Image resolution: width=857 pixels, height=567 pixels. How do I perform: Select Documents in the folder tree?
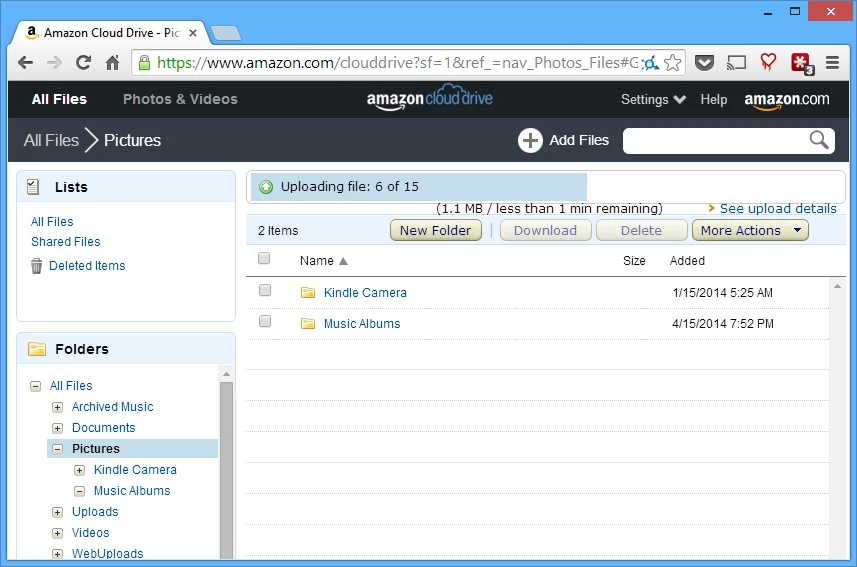pos(103,428)
